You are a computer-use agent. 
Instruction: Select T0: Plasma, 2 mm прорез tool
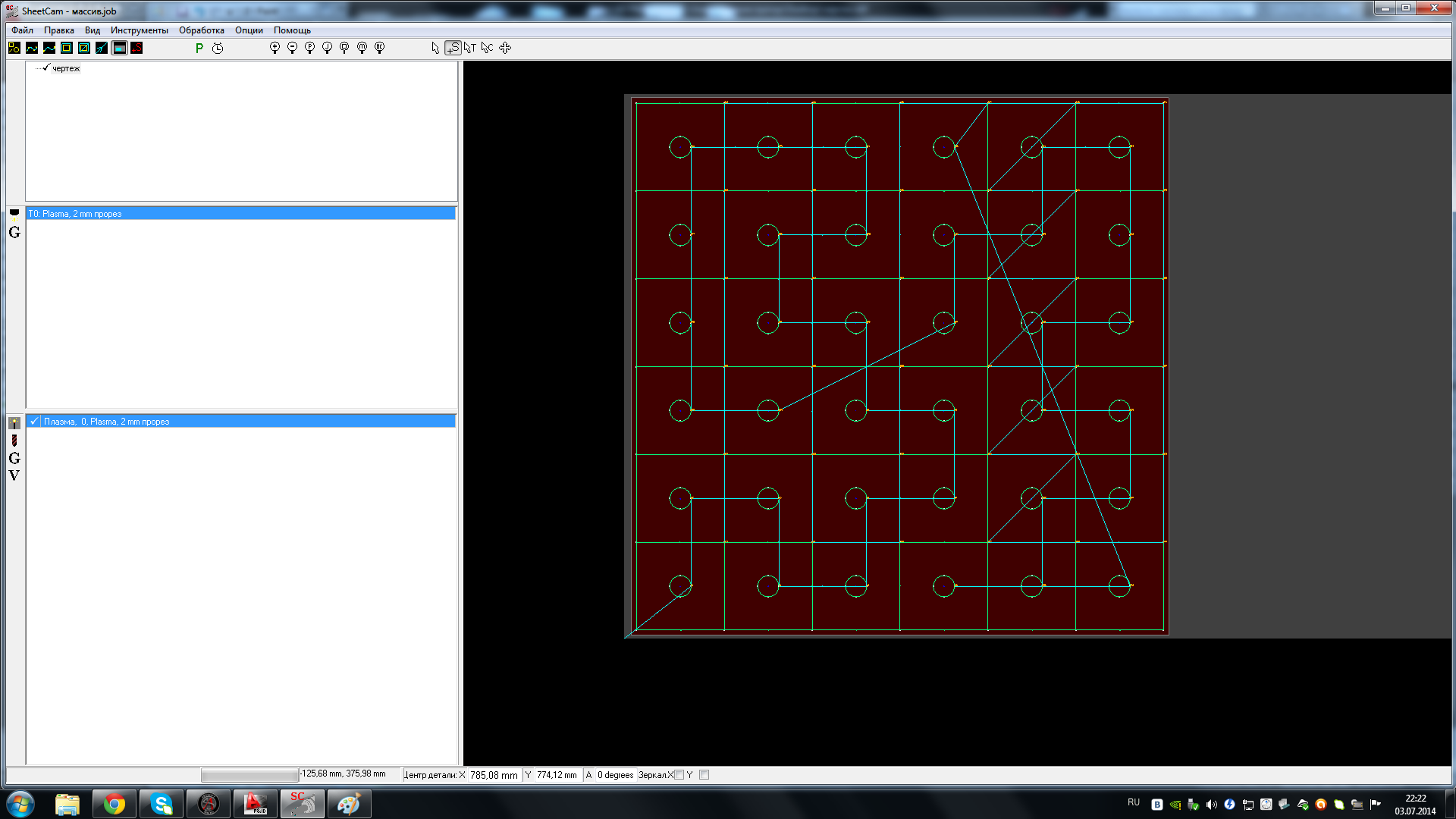74,214
